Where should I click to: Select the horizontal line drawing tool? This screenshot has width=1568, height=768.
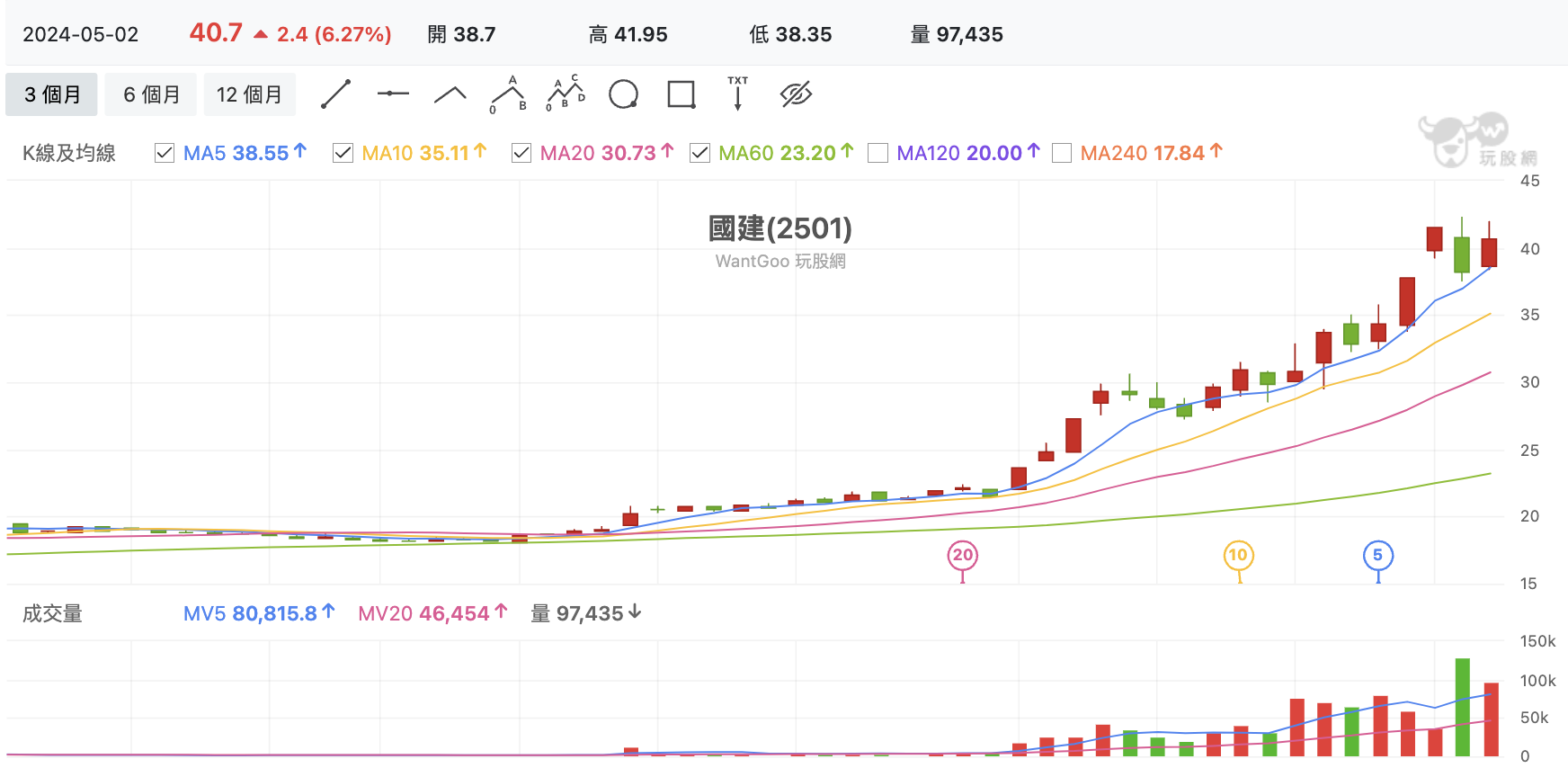[393, 94]
